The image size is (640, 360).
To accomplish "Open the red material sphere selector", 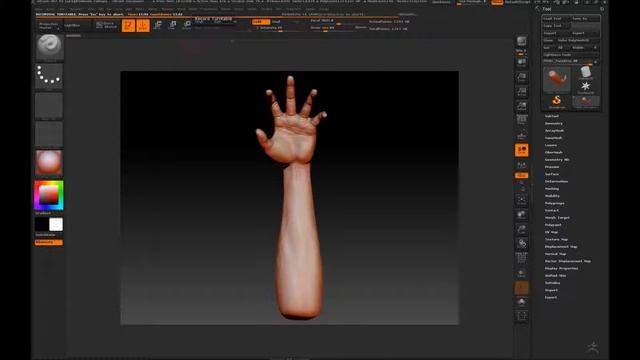I will [x=49, y=163].
